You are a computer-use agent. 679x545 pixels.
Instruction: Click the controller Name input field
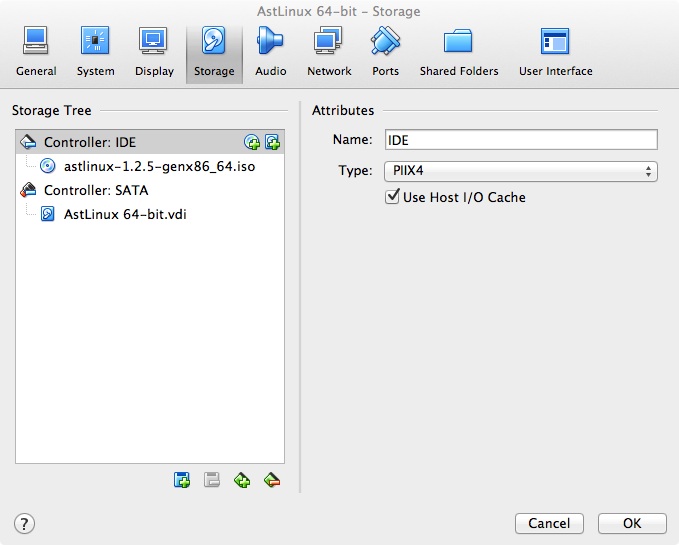click(x=521, y=140)
